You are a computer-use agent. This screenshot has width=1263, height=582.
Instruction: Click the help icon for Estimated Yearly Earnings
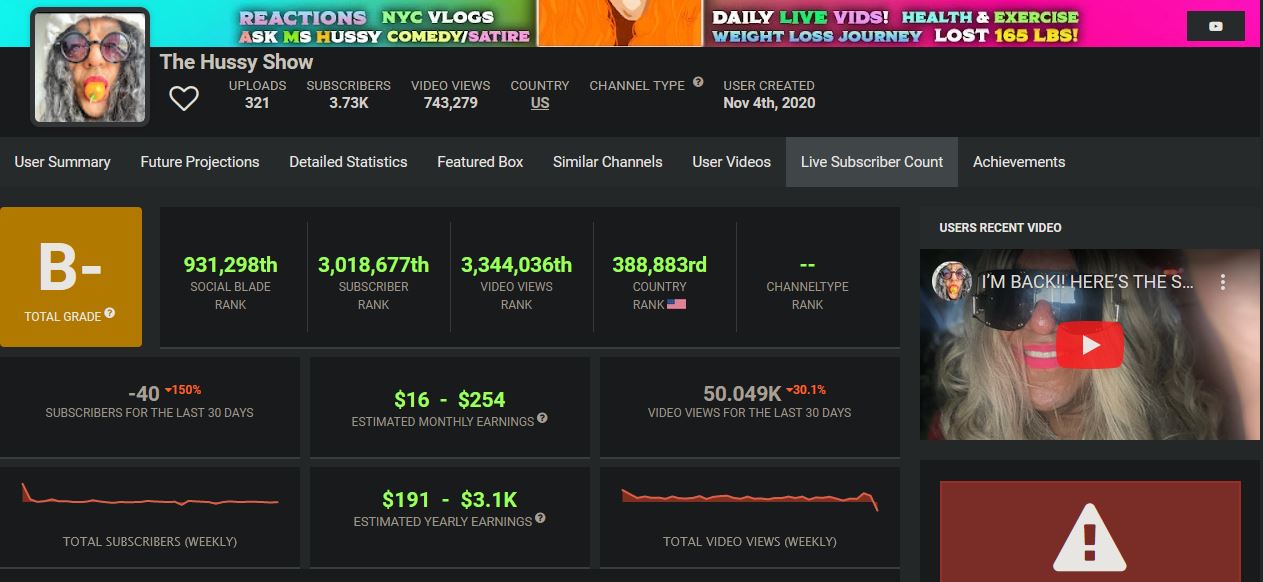click(x=540, y=518)
